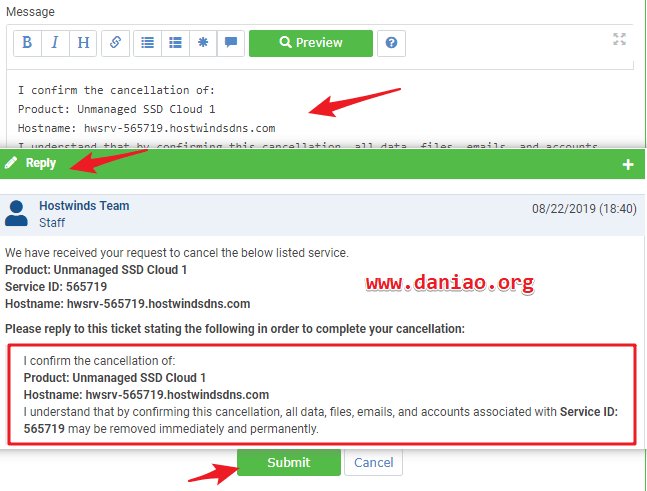Insert a quote with the speech bubble icon
The image size is (647, 491).
[231, 43]
